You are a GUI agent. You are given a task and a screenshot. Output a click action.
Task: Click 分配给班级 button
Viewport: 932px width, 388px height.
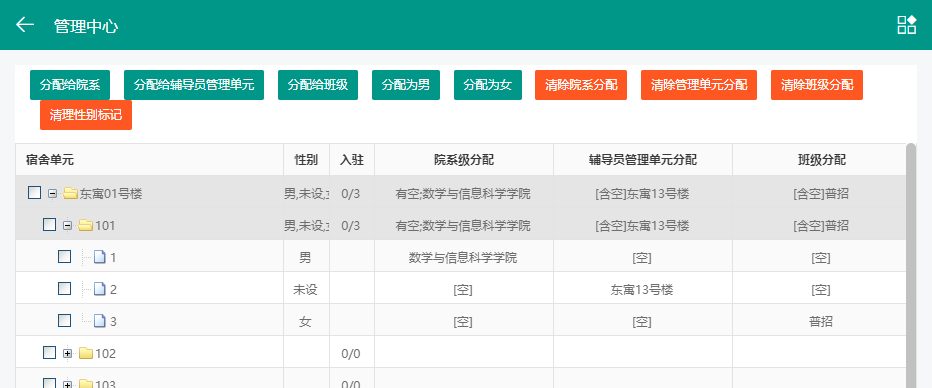point(318,85)
